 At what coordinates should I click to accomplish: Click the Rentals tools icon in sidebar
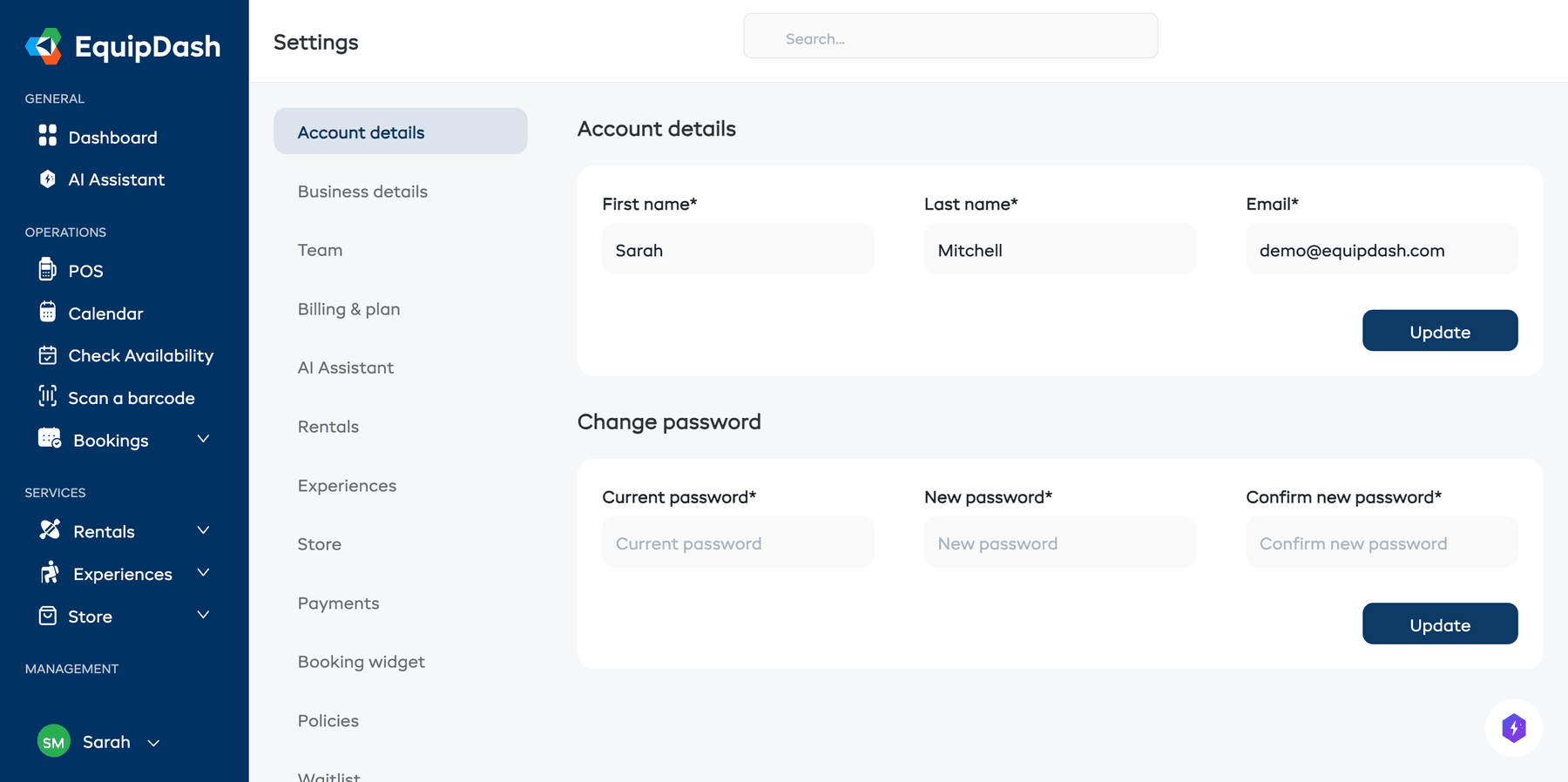(50, 529)
